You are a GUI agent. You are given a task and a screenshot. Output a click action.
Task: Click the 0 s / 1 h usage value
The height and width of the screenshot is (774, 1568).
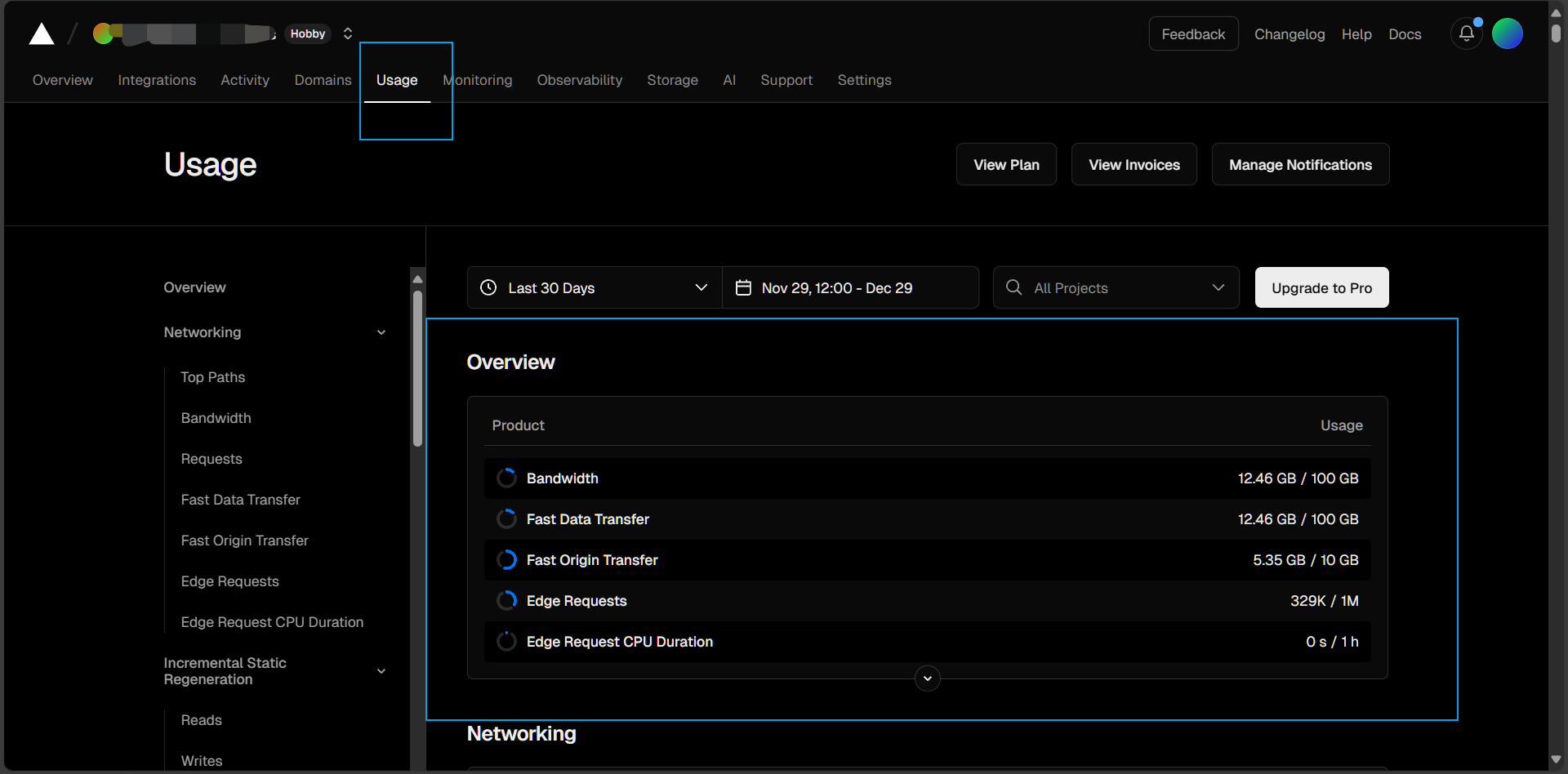[x=1332, y=642]
